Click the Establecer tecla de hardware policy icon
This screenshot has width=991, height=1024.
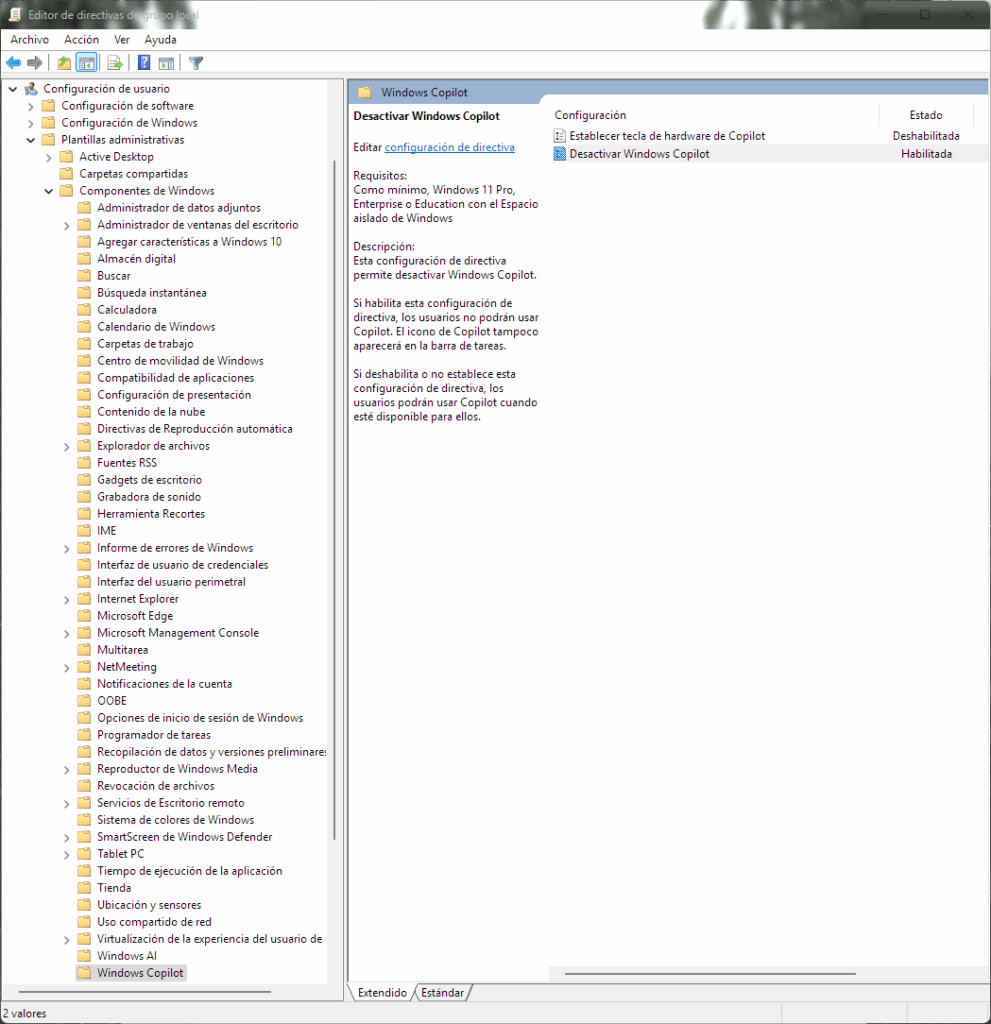pos(560,136)
